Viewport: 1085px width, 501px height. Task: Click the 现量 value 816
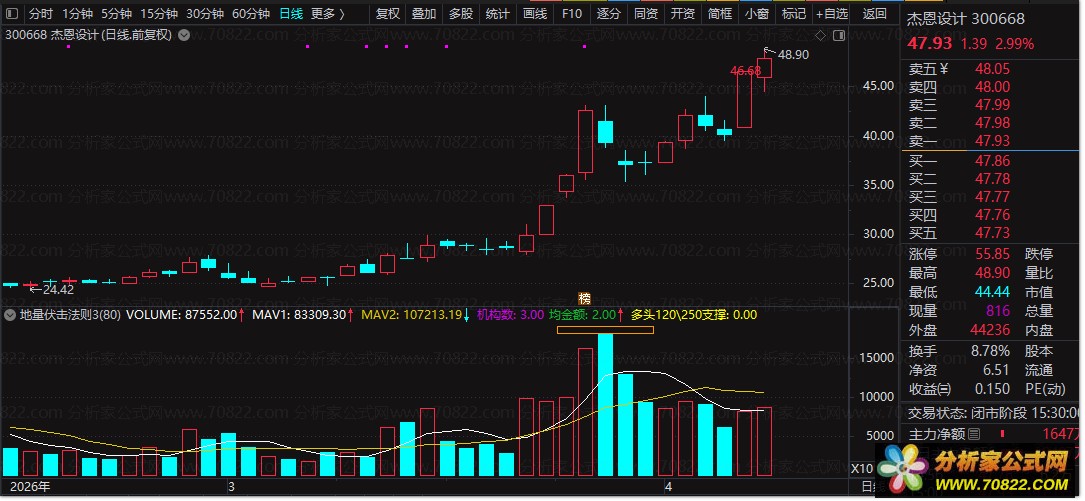998,311
